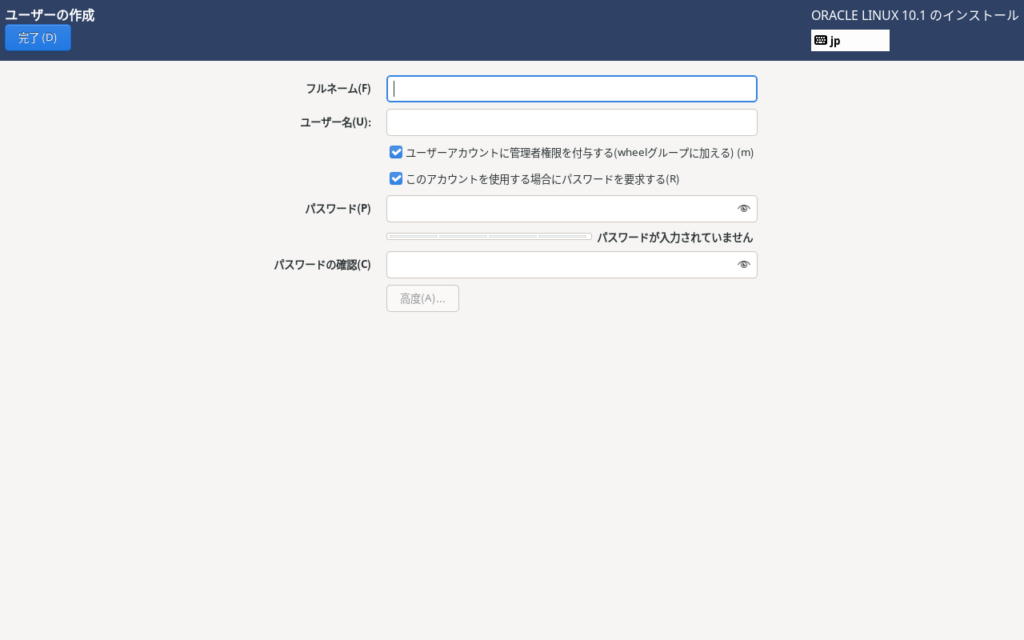Click the password strength meter bar

point(488,237)
